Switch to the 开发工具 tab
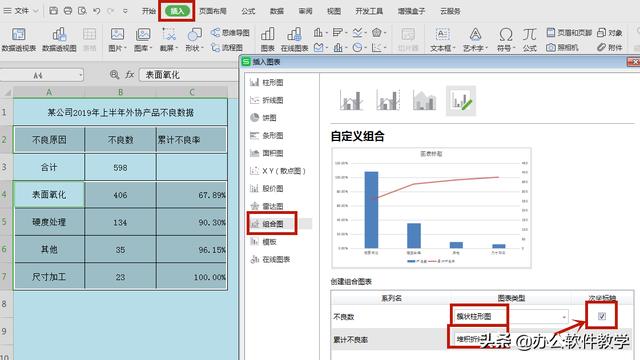 point(369,11)
